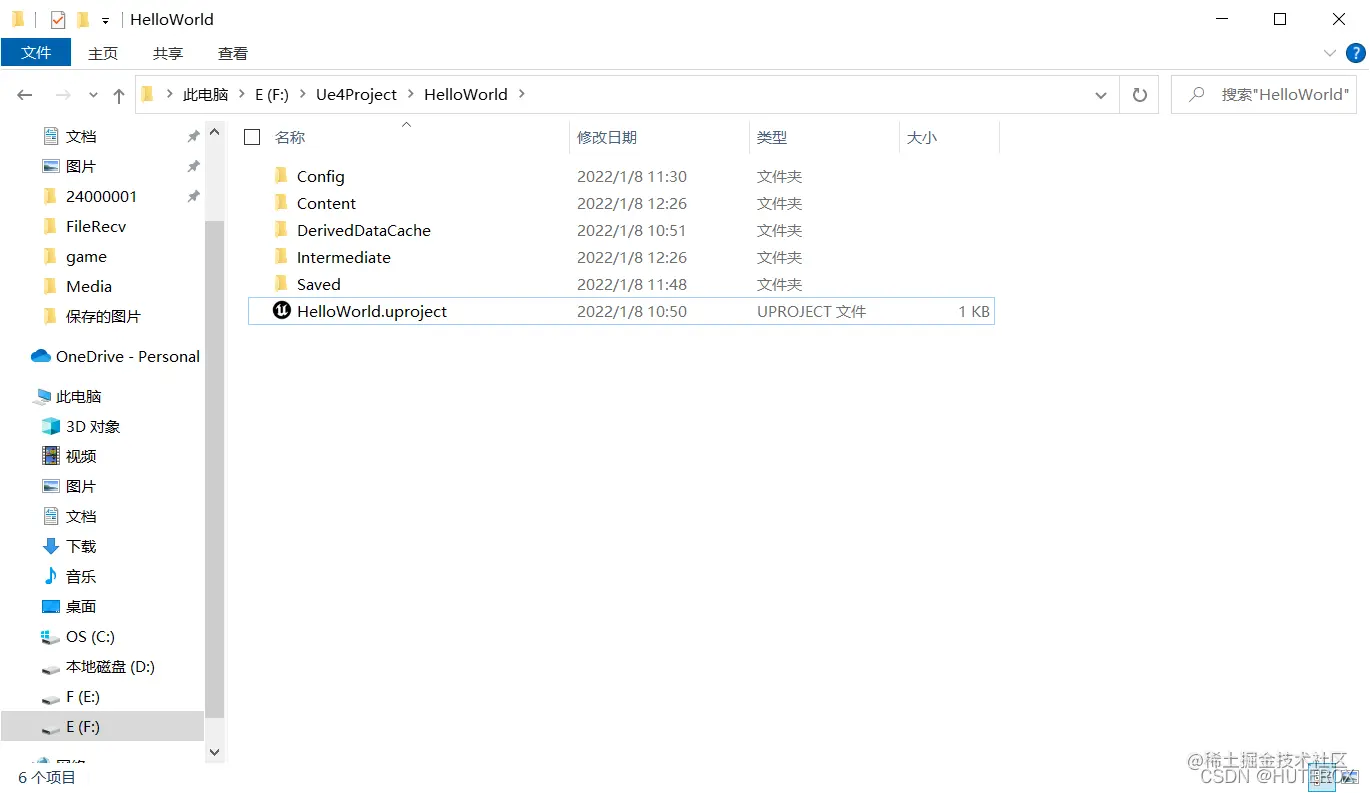This screenshot has width=1370, height=793.
Task: Click the 此电脑 computer icon in sidebar
Action: coord(42,396)
